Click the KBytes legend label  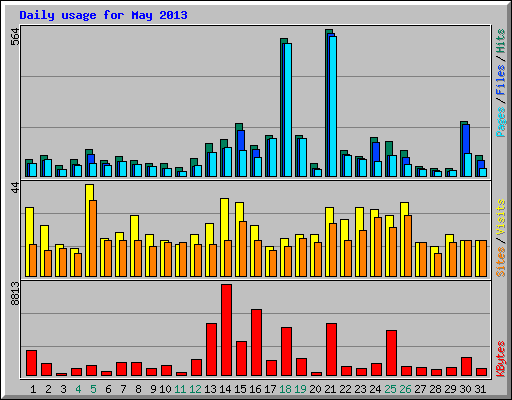500,359
